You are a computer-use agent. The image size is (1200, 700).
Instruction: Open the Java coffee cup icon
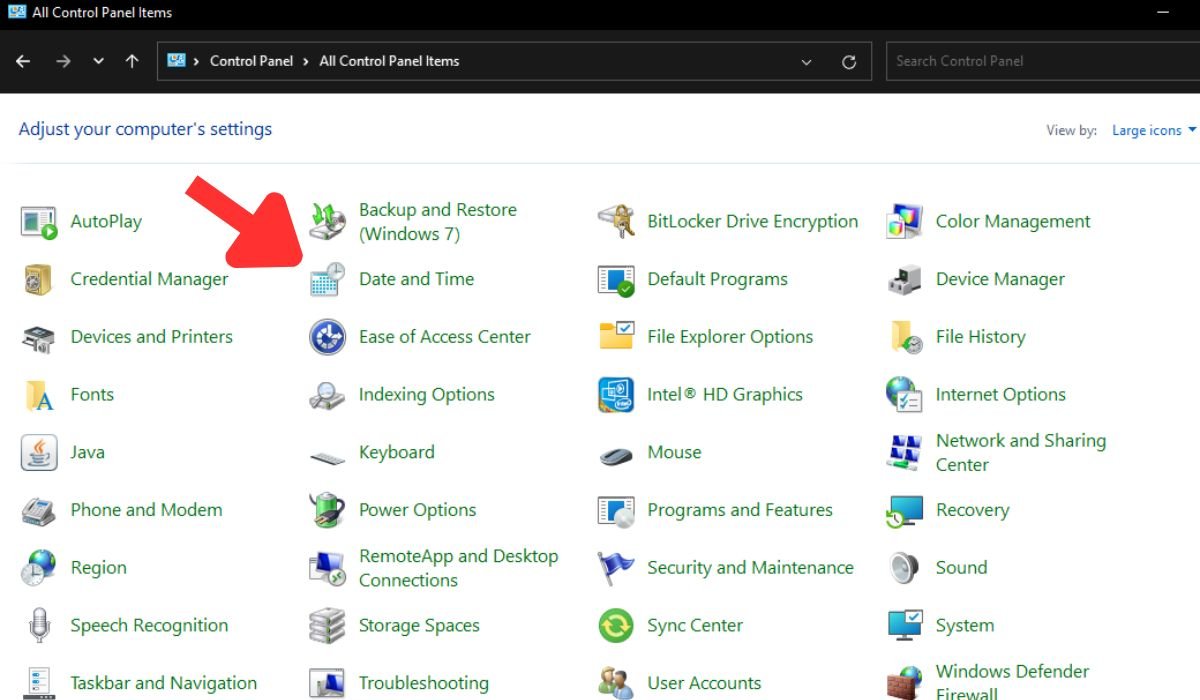coord(39,453)
